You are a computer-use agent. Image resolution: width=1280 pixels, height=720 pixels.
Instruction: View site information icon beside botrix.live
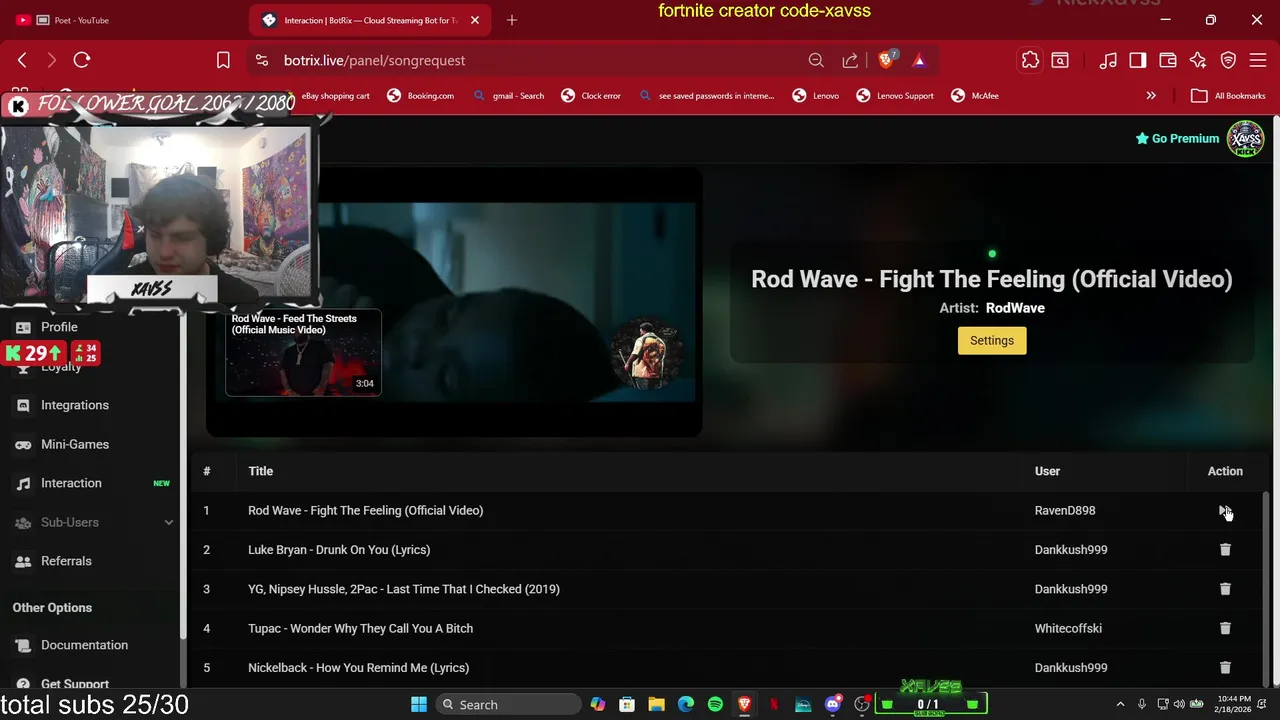262,60
